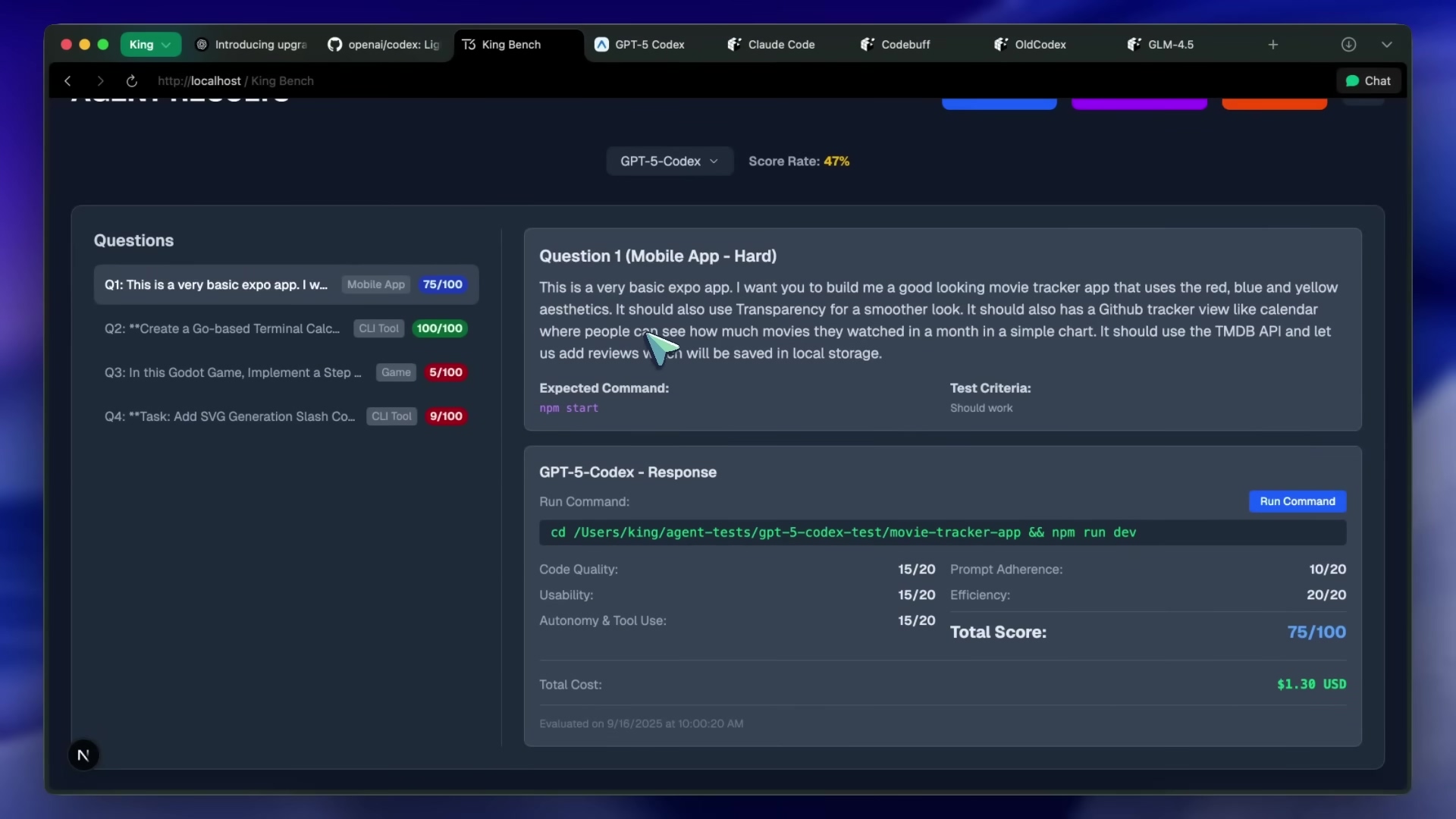This screenshot has width=1456, height=819.
Task: Click the Question 1 (Mobile App - Hard) heading
Action: pyautogui.click(x=657, y=256)
